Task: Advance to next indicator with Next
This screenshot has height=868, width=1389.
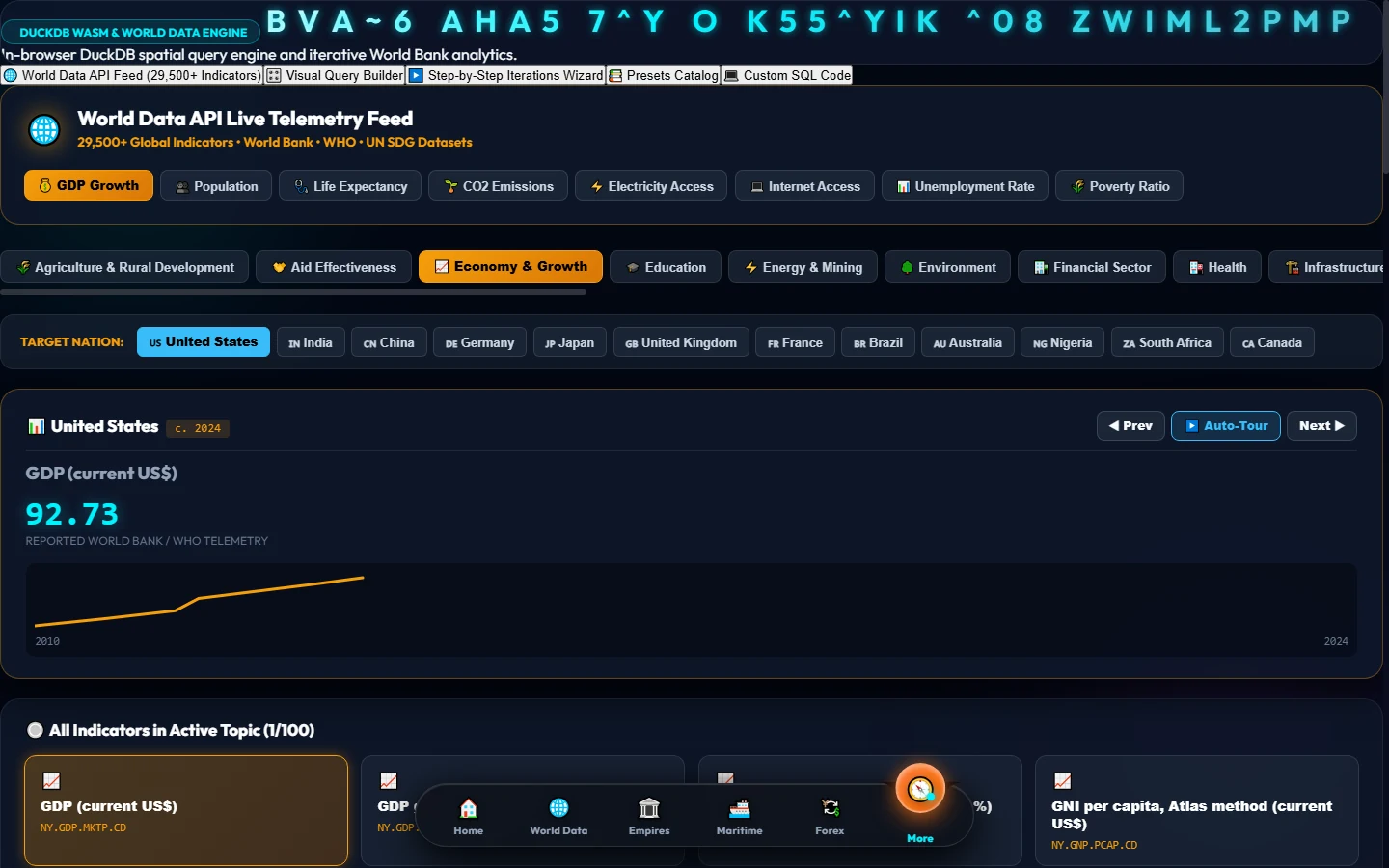Action: pyautogui.click(x=1321, y=425)
